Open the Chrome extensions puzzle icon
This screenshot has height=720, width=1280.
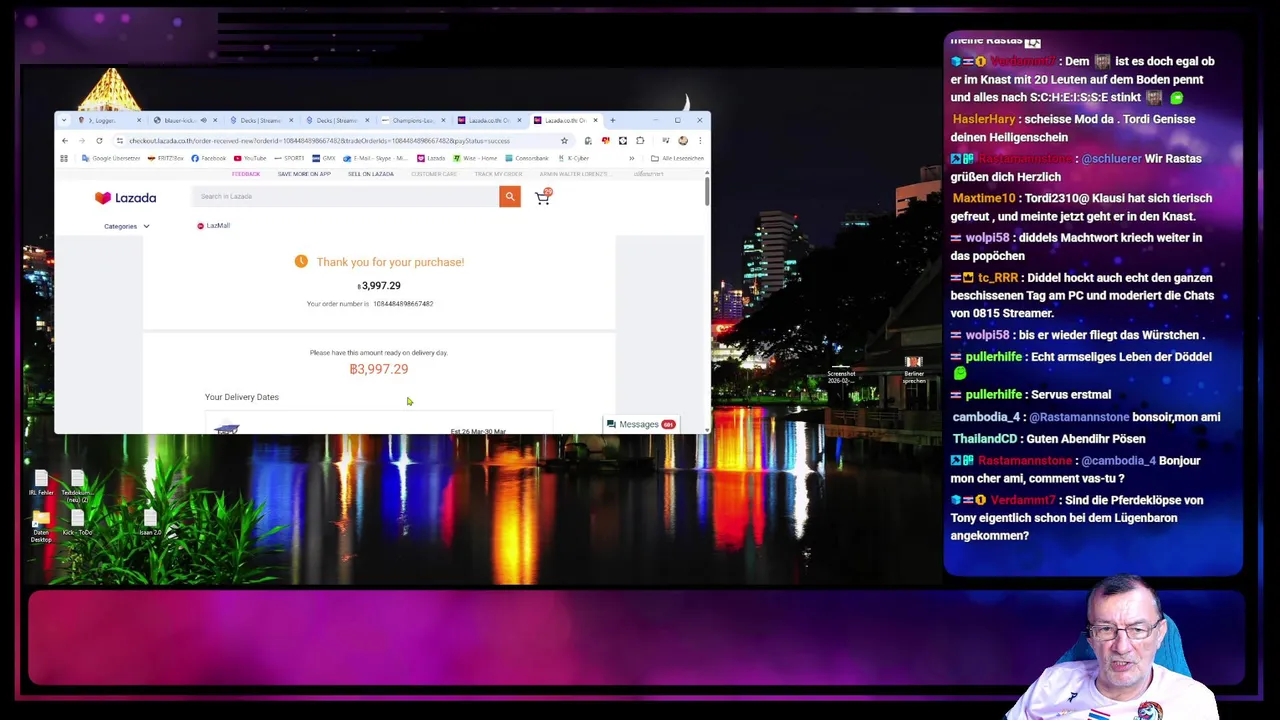[x=640, y=141]
